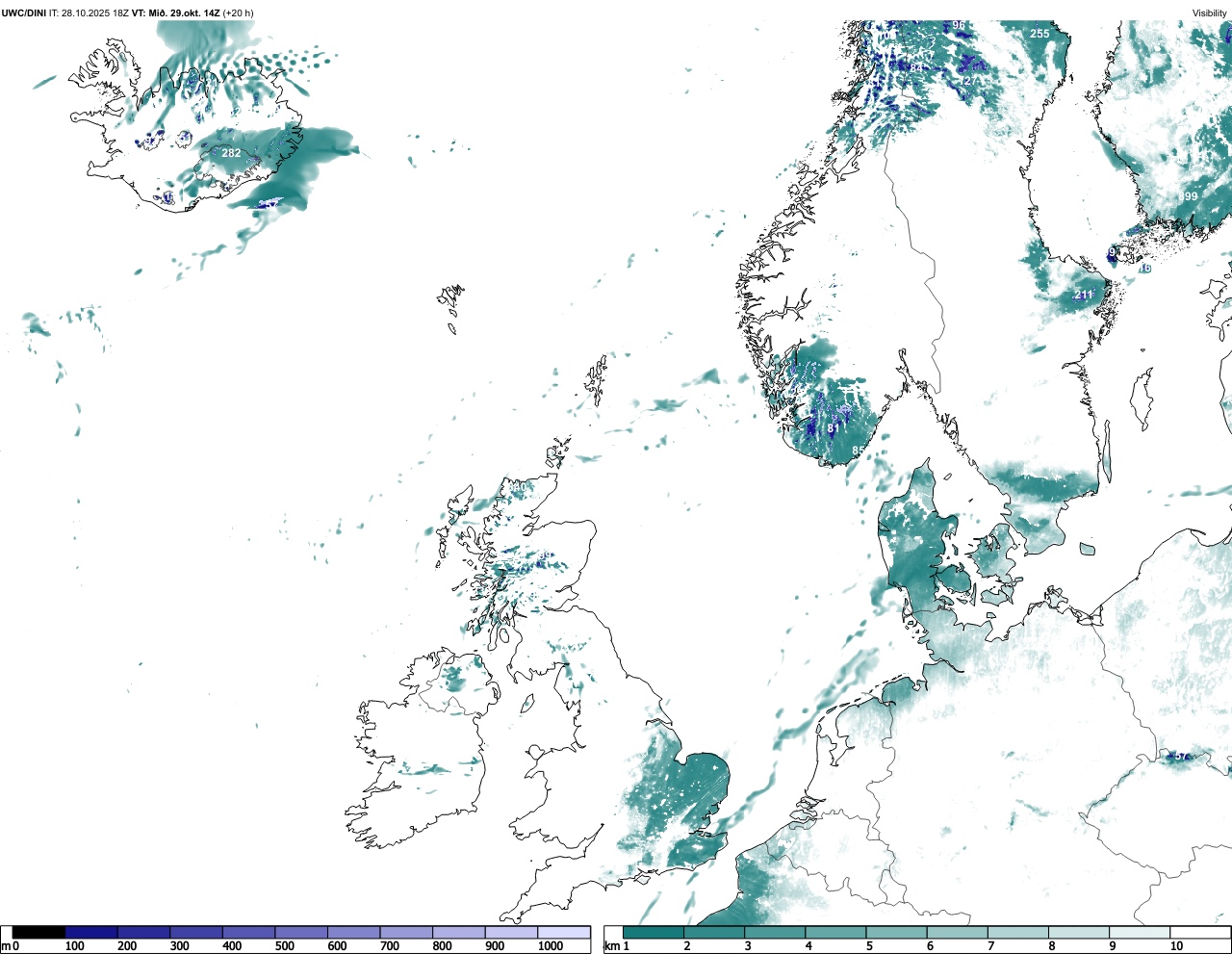This screenshot has height=954, width=1232.
Task: Click the darkest teal 1–2 km swatch
Action: click(654, 932)
